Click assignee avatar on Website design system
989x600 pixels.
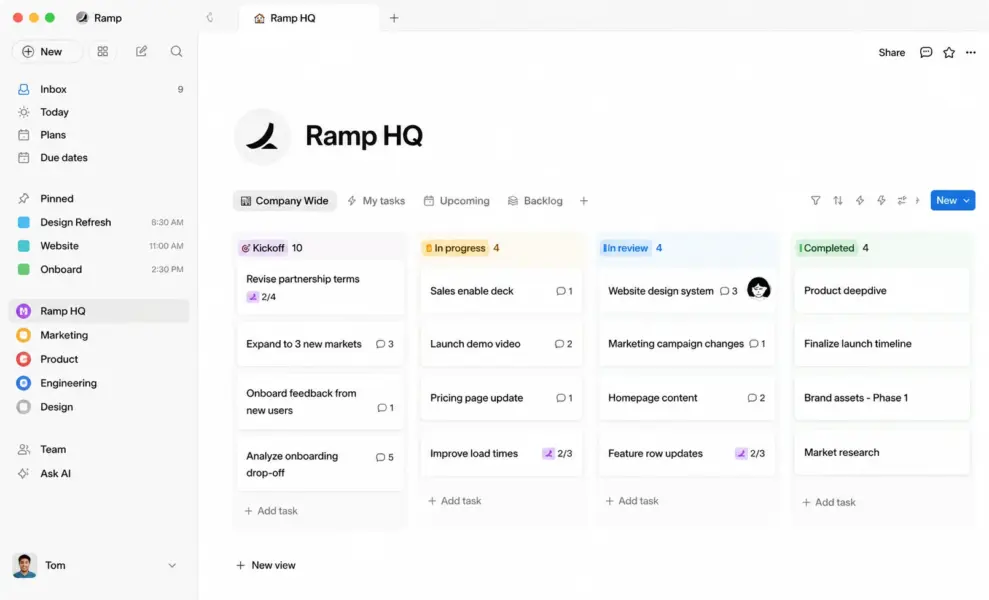coord(758,288)
